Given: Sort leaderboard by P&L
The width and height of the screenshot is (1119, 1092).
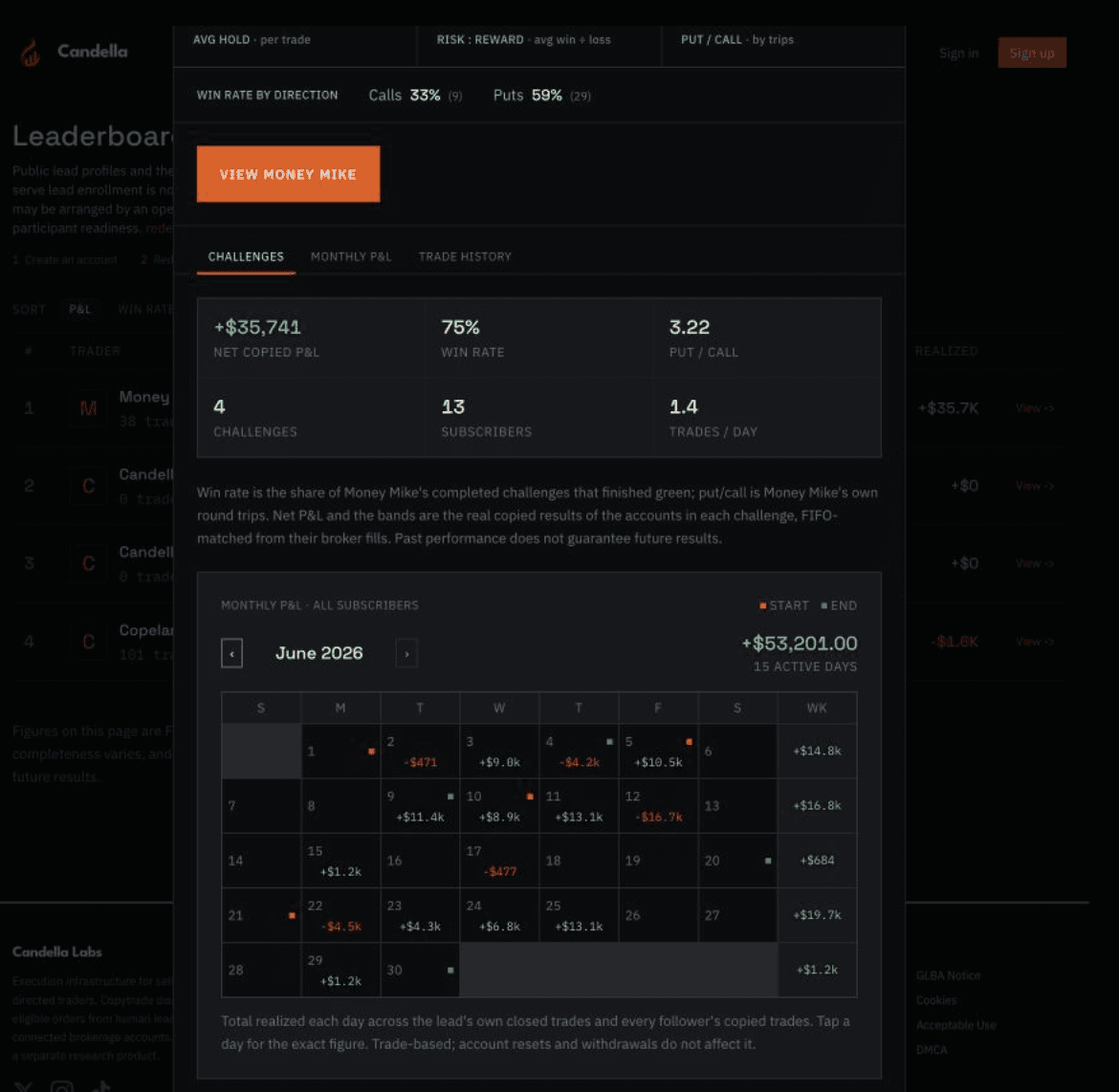Looking at the screenshot, I should [80, 309].
